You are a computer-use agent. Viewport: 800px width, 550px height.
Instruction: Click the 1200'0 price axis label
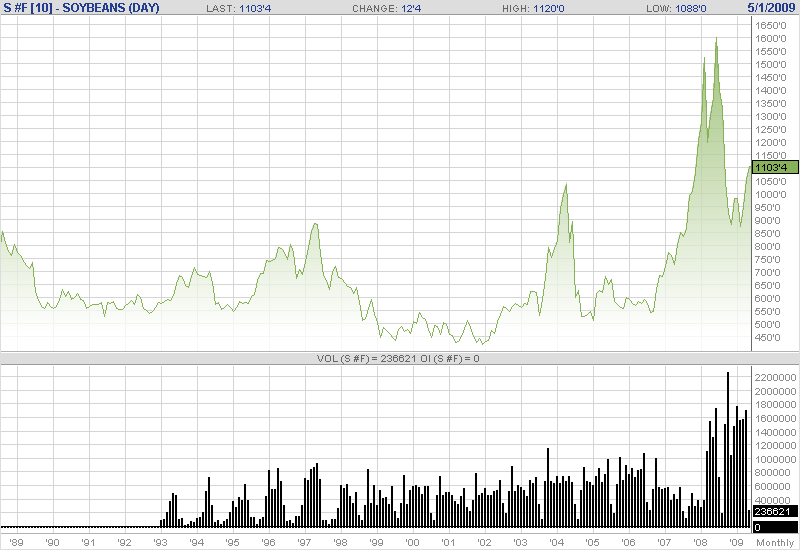point(770,142)
